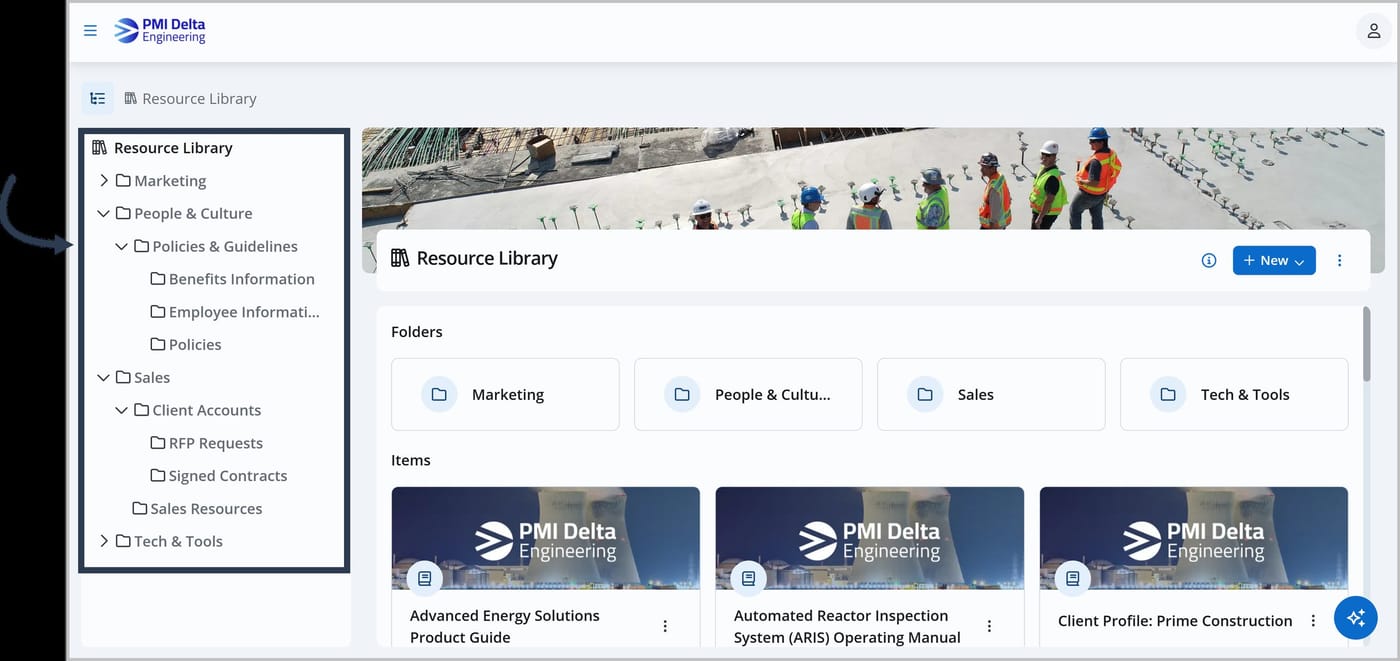Click document icon on Client Profile card
Viewport: 1400px width, 661px height.
pos(1073,578)
